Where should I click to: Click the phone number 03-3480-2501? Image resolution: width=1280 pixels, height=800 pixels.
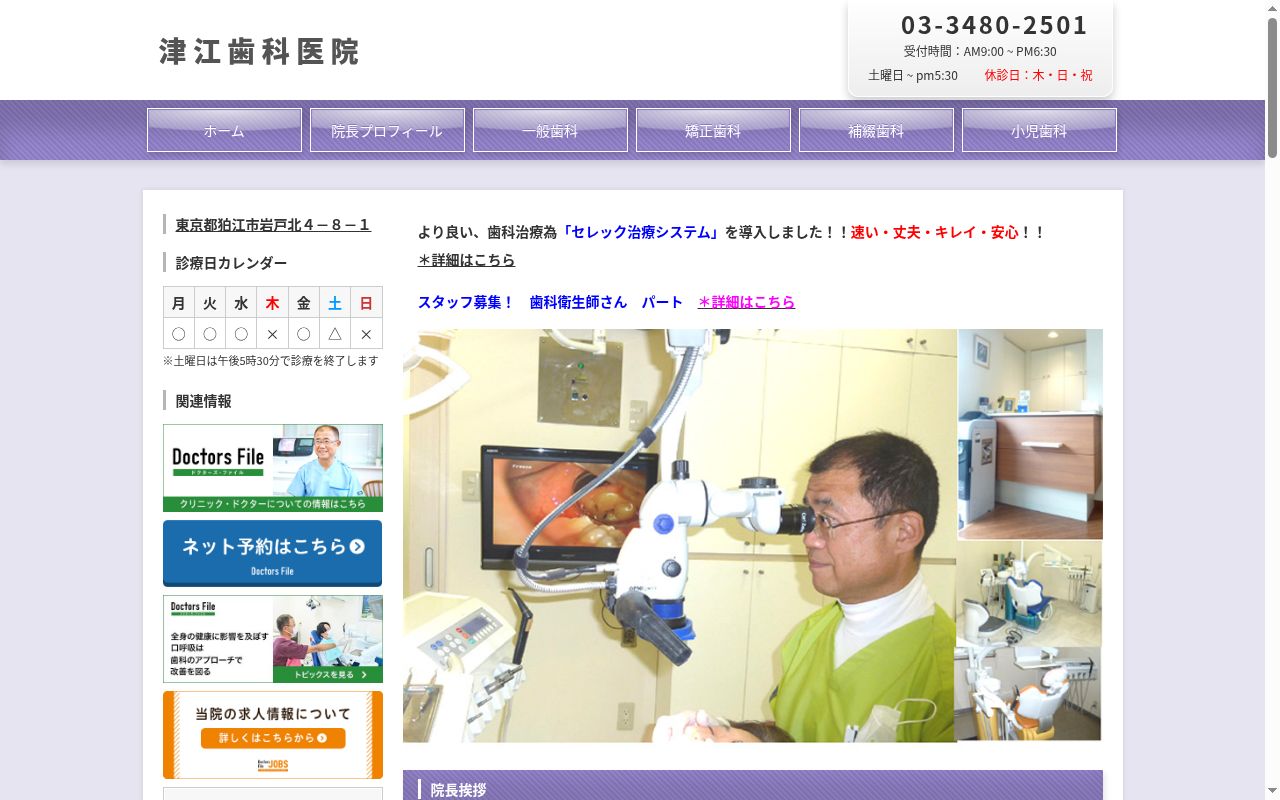tap(994, 25)
